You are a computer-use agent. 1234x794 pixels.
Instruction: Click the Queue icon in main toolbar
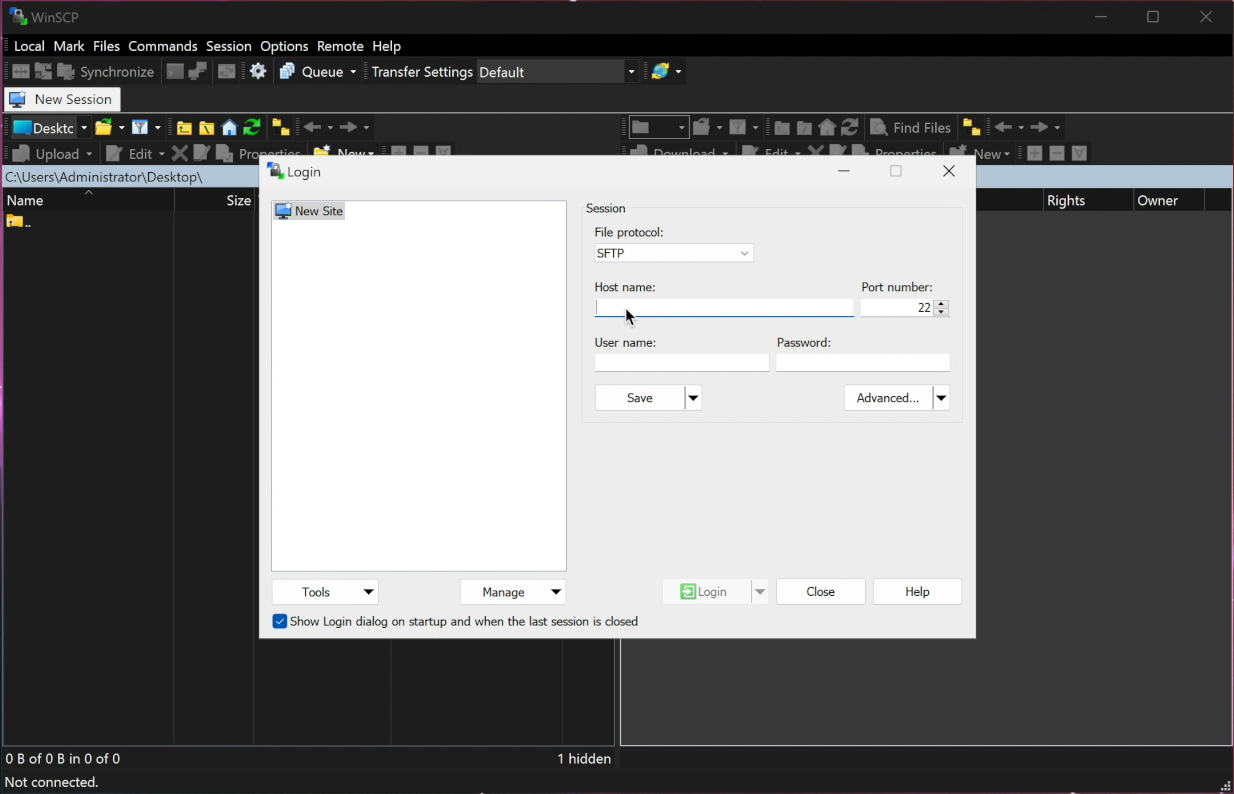[288, 71]
